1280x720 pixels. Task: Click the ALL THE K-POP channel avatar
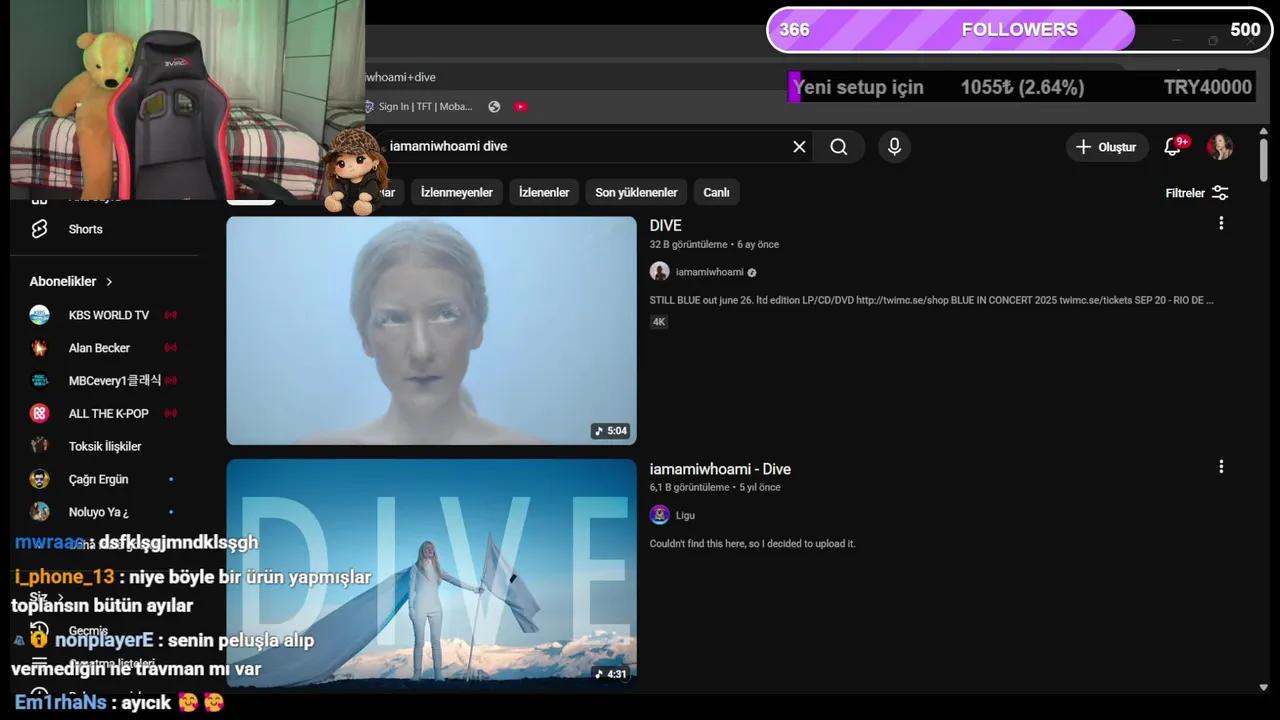(39, 414)
